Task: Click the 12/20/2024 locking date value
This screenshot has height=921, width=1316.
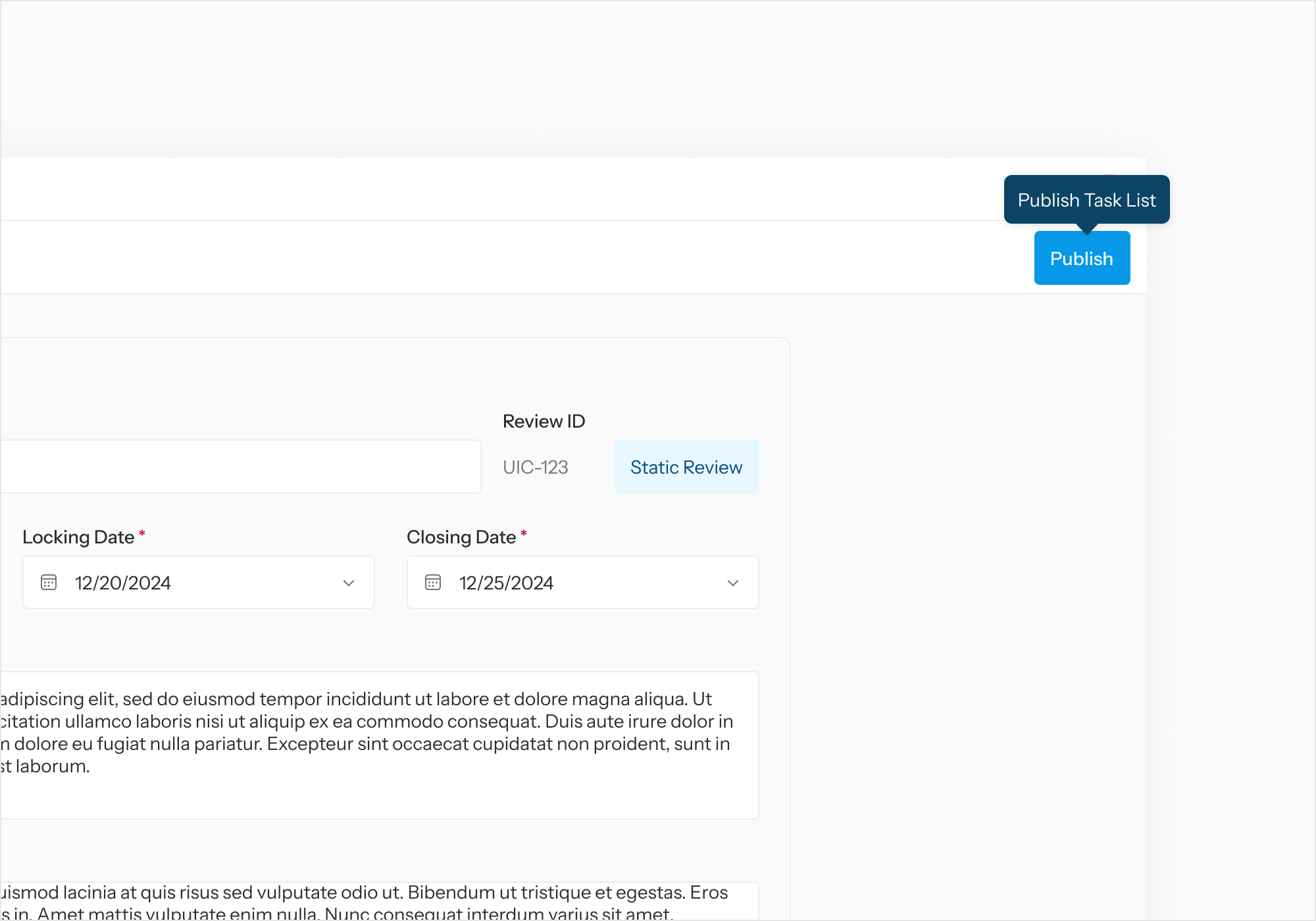Action: [x=123, y=583]
